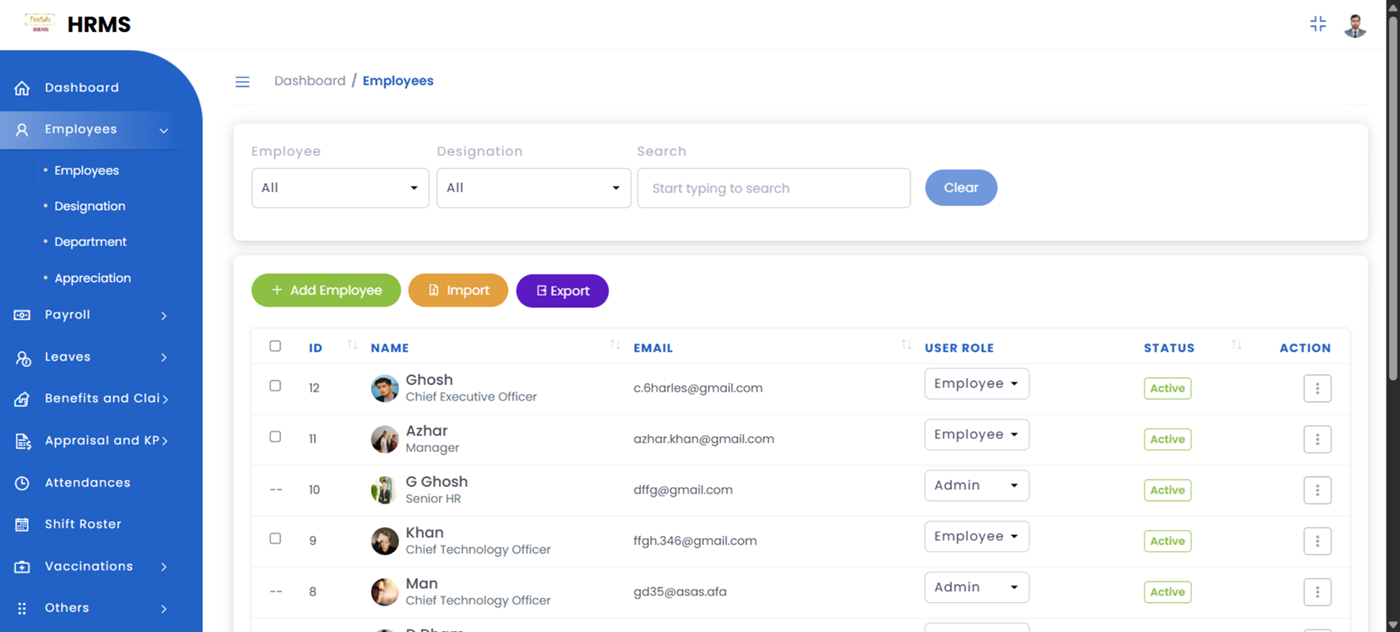Open the Employee filter dropdown
1400x632 pixels.
(x=340, y=188)
